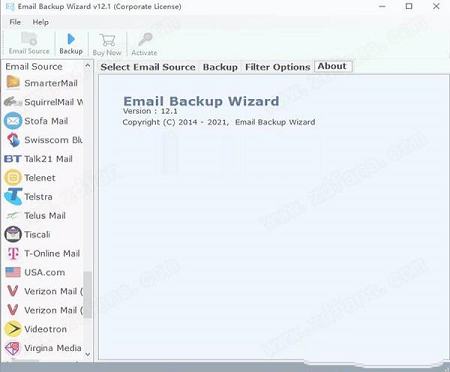Click the Virgina Media entry text
Viewport: 450px width, 372px height.
click(x=53, y=348)
